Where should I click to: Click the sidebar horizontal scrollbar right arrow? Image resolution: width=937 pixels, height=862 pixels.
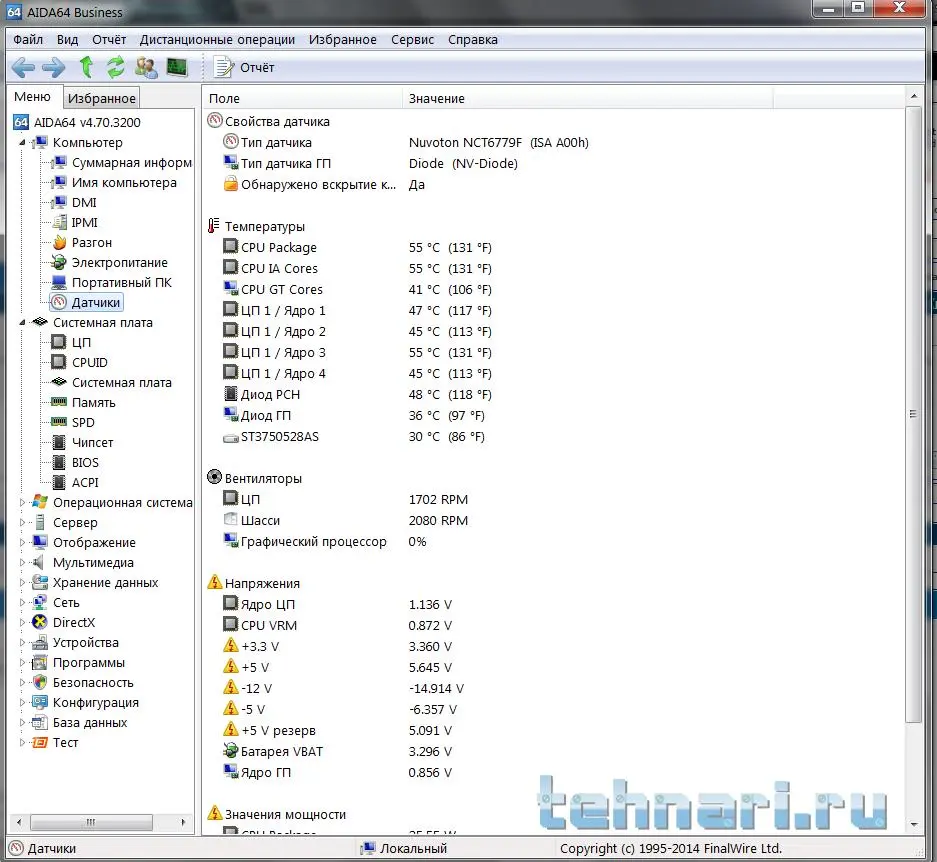click(x=183, y=823)
